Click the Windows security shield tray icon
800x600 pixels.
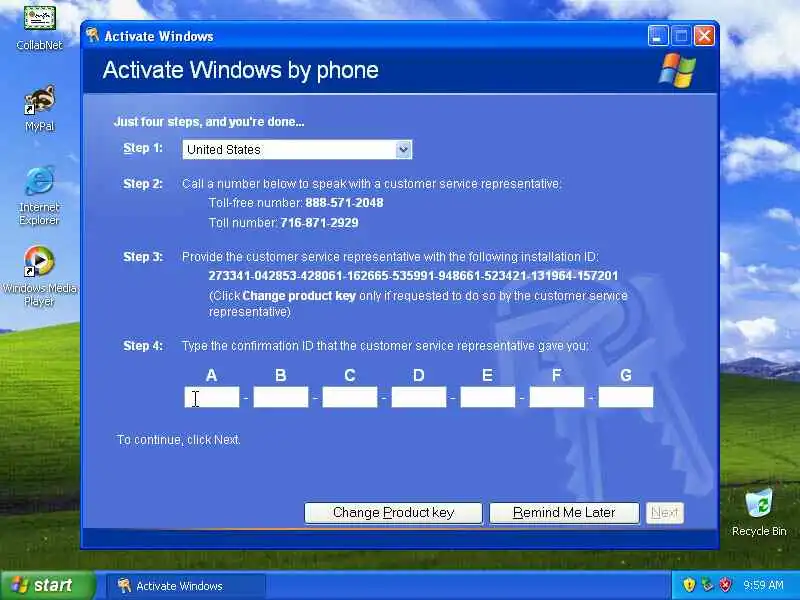[689, 585]
